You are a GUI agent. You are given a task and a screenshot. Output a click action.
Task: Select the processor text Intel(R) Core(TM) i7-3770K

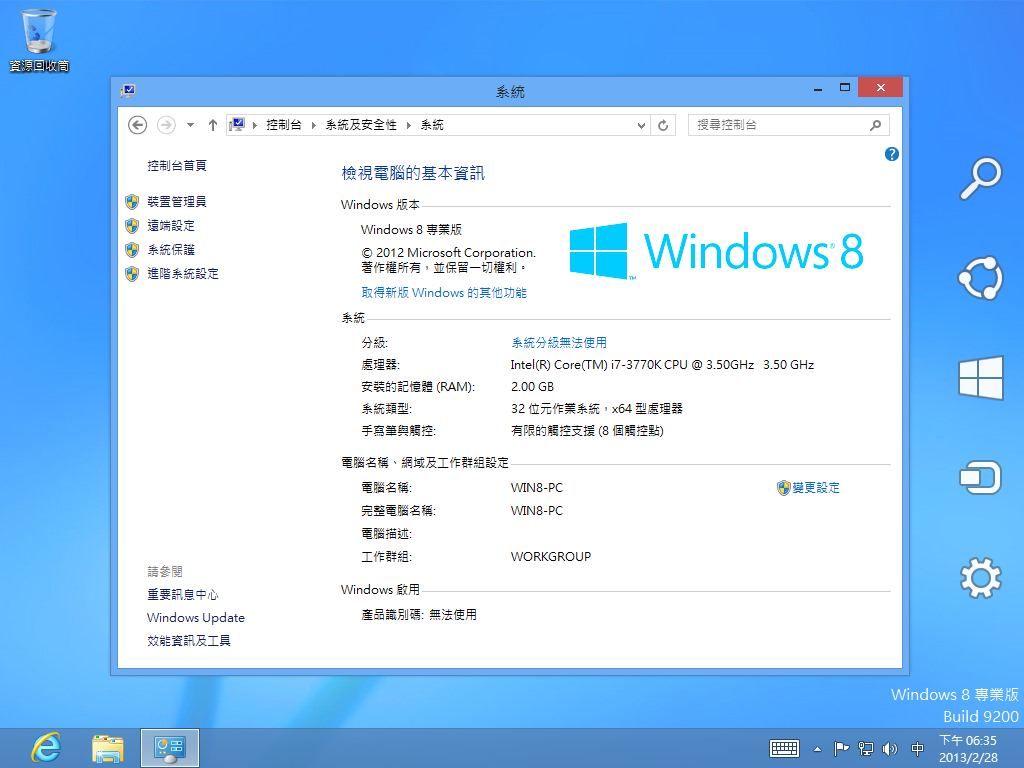(x=662, y=364)
